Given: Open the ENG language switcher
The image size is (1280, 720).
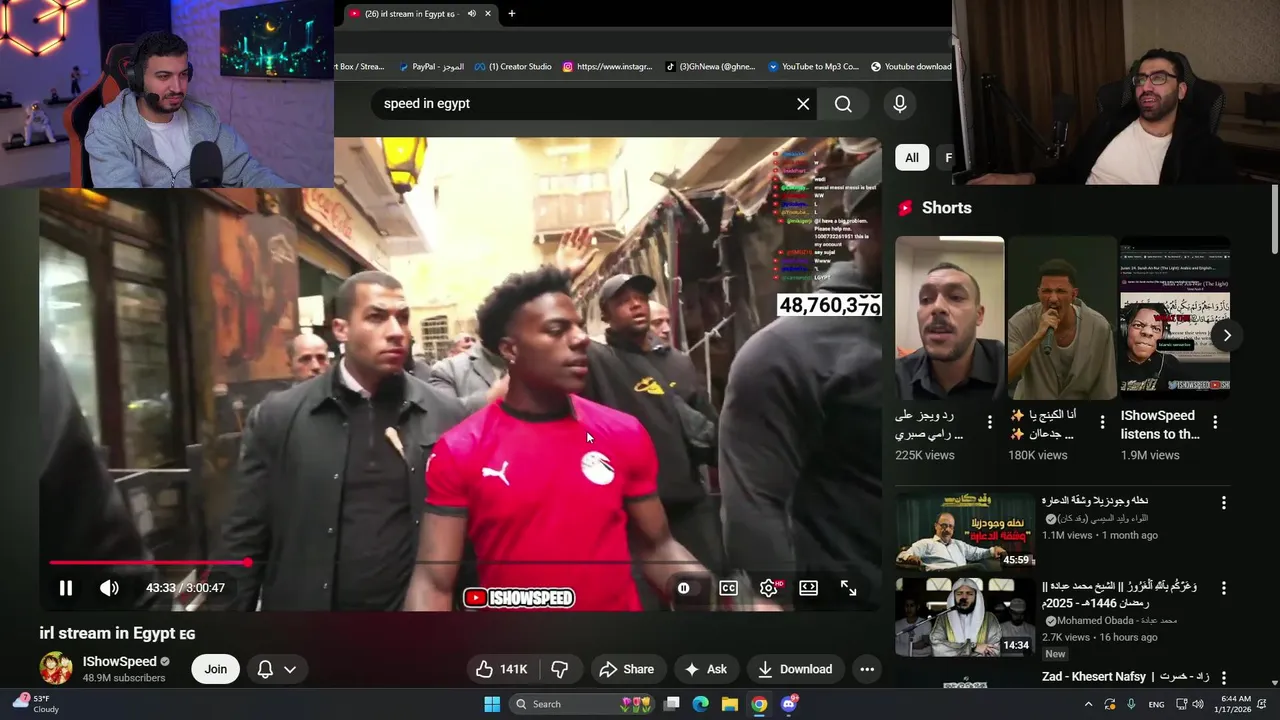Looking at the screenshot, I should pos(1156,704).
